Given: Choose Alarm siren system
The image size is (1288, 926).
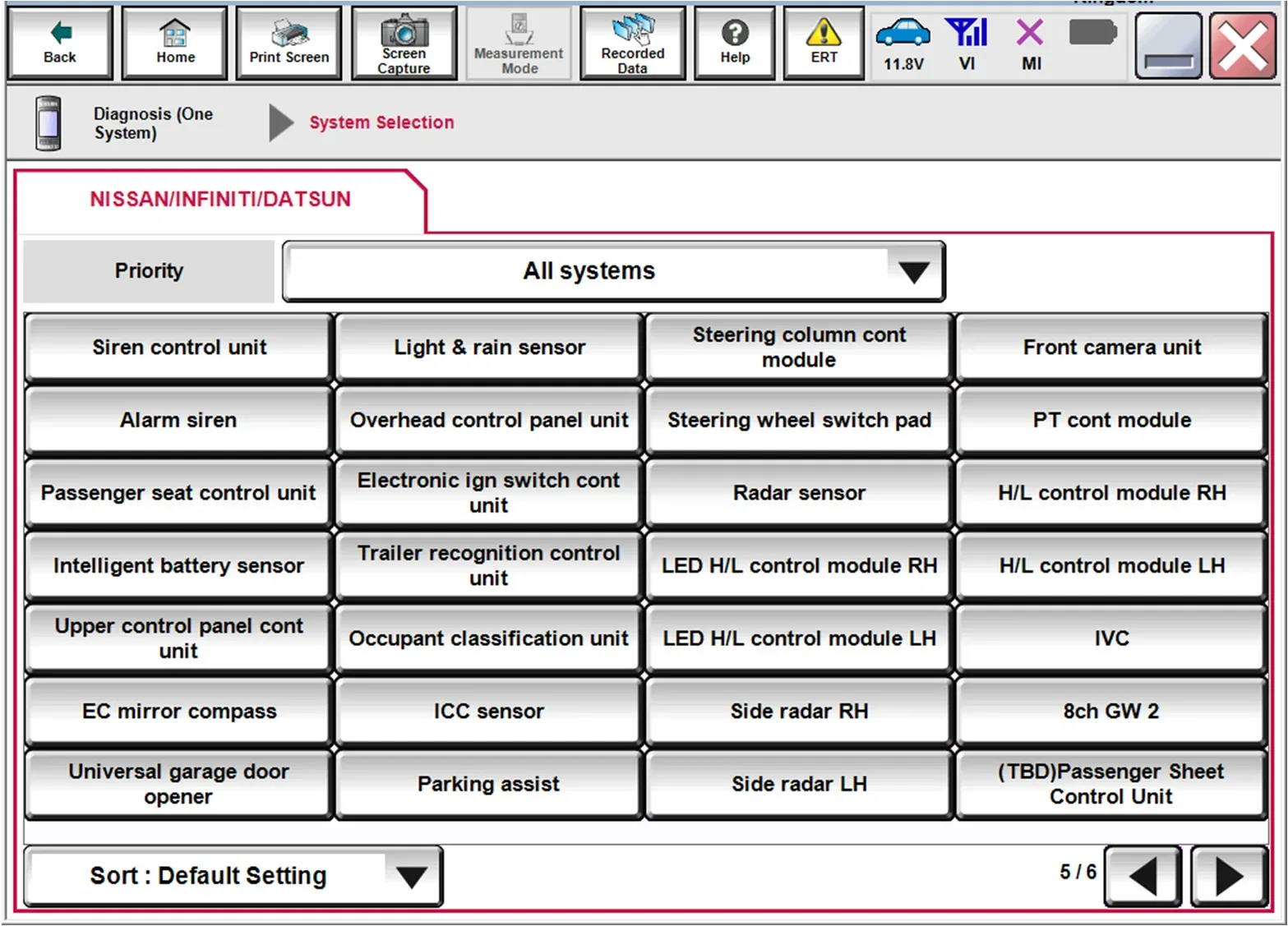Looking at the screenshot, I should (x=179, y=421).
